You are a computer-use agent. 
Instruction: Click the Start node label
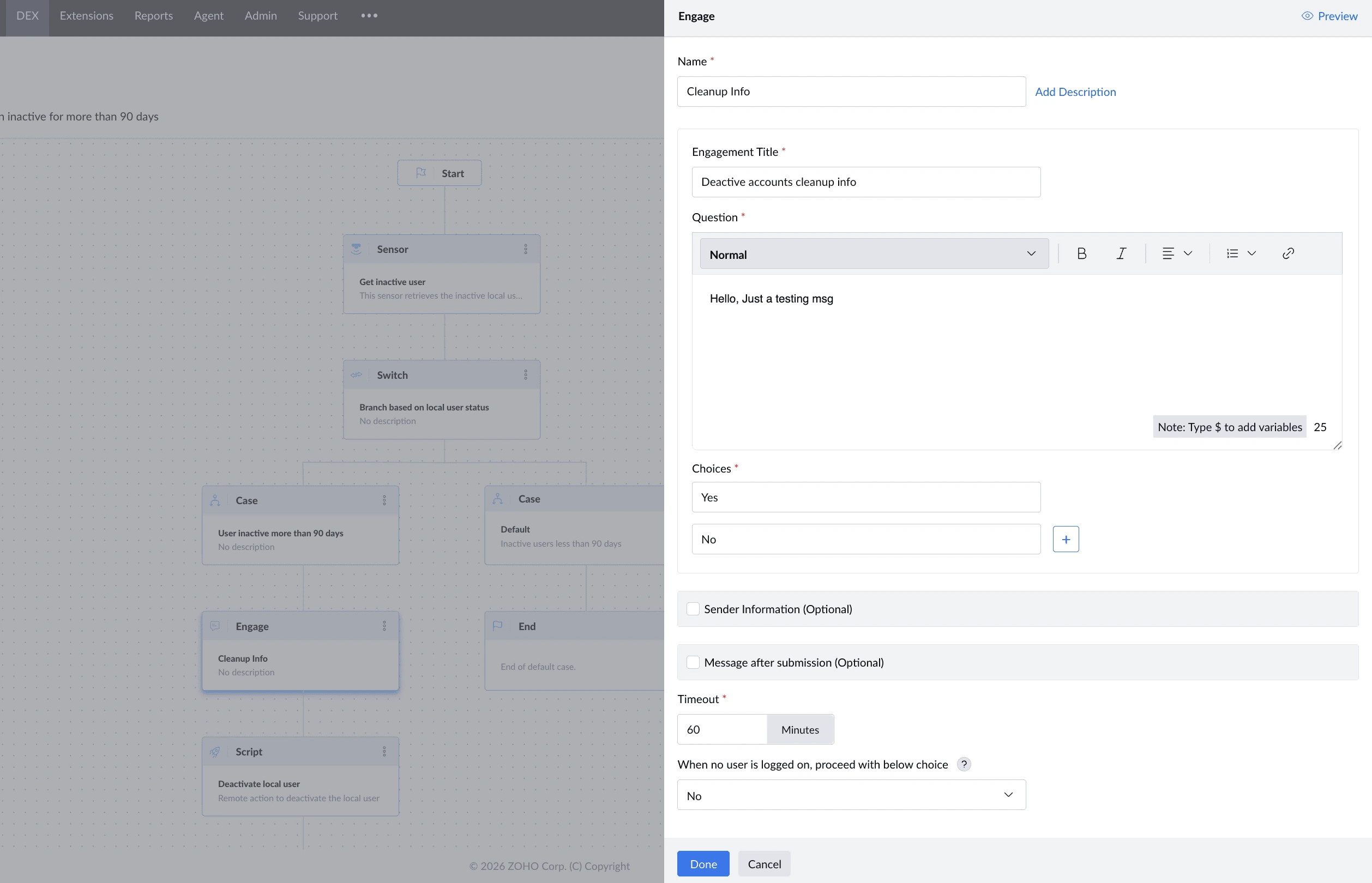(x=453, y=173)
